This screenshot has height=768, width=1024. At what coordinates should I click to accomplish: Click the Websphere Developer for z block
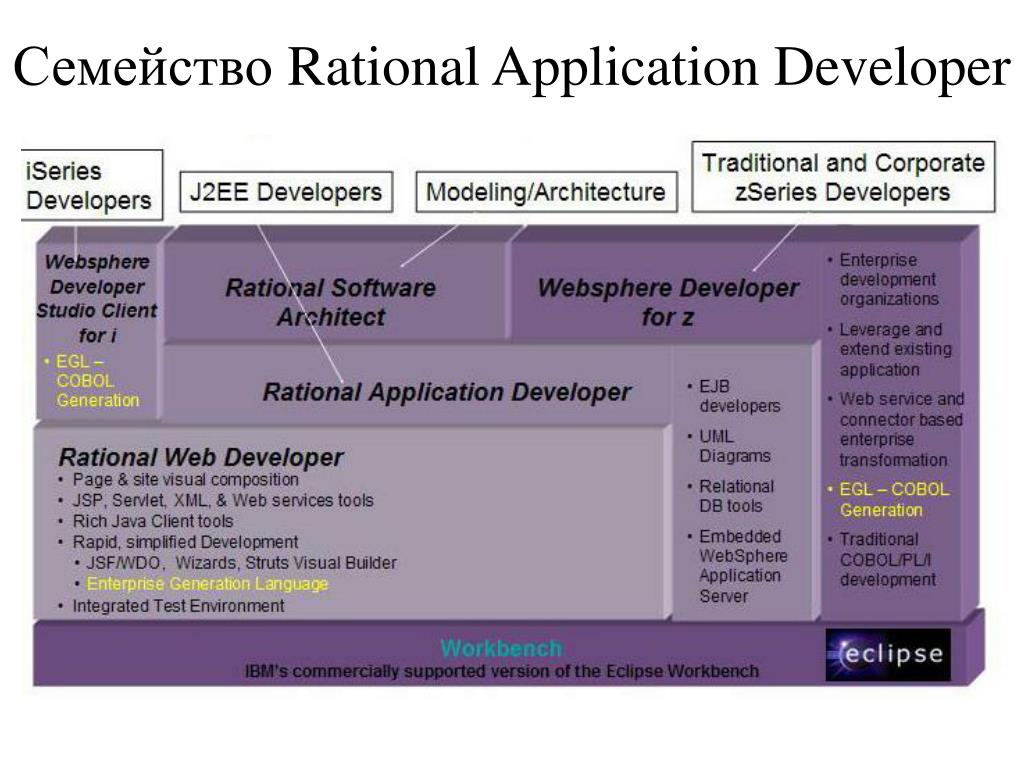[x=667, y=302]
